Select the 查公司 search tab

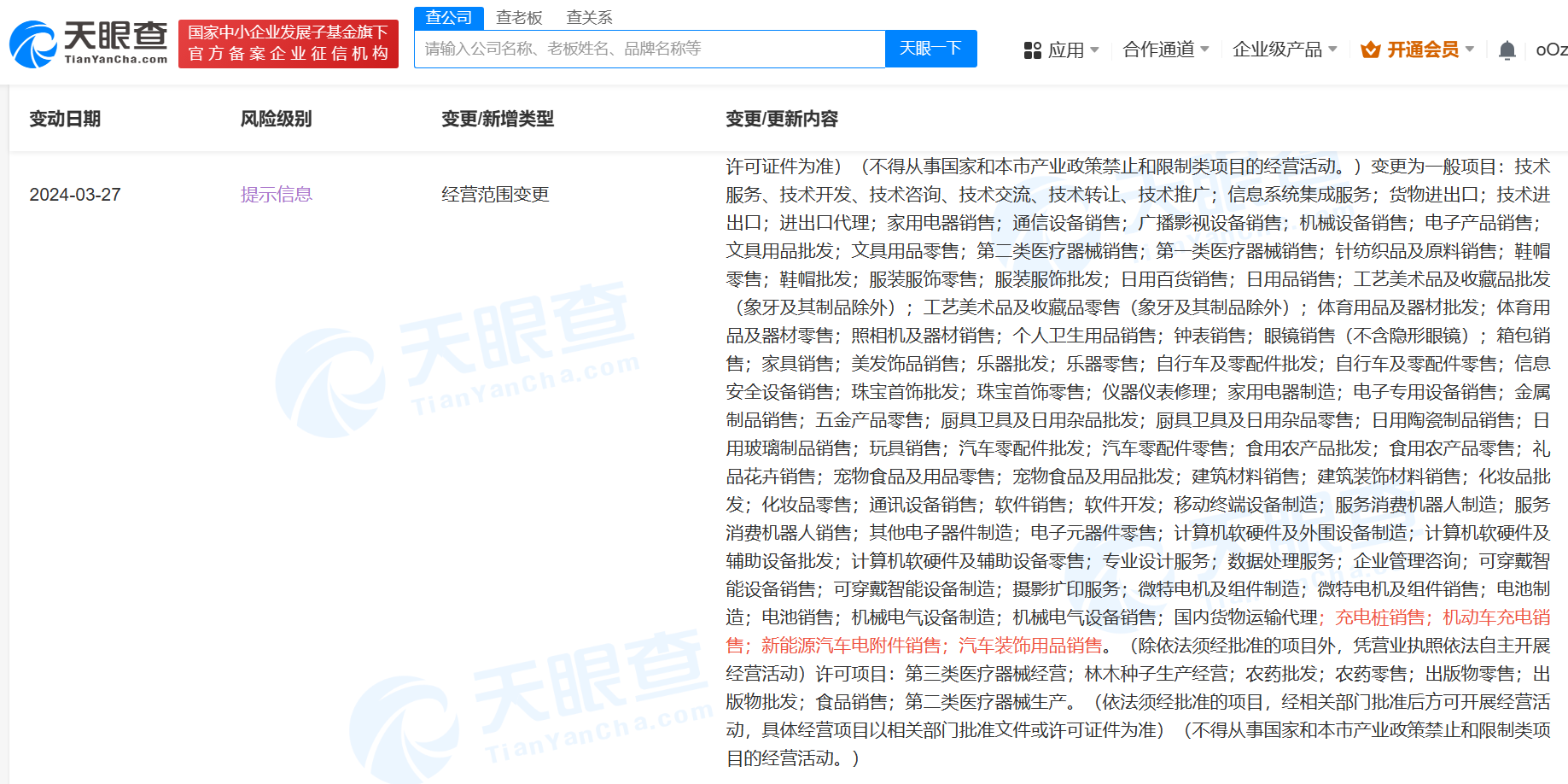pyautogui.click(x=449, y=17)
